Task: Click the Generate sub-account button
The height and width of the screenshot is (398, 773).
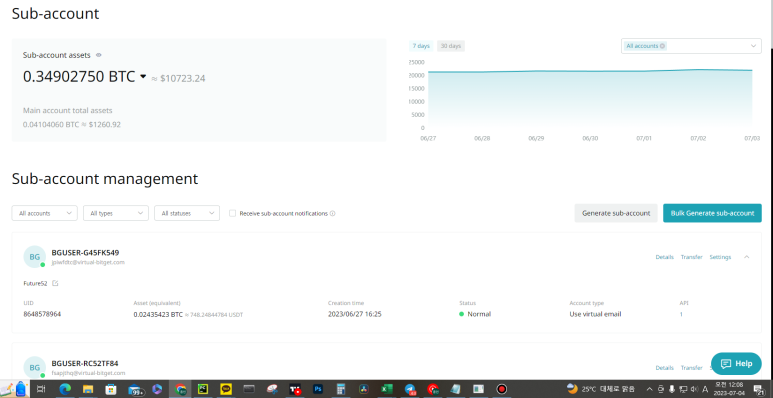Action: (616, 213)
